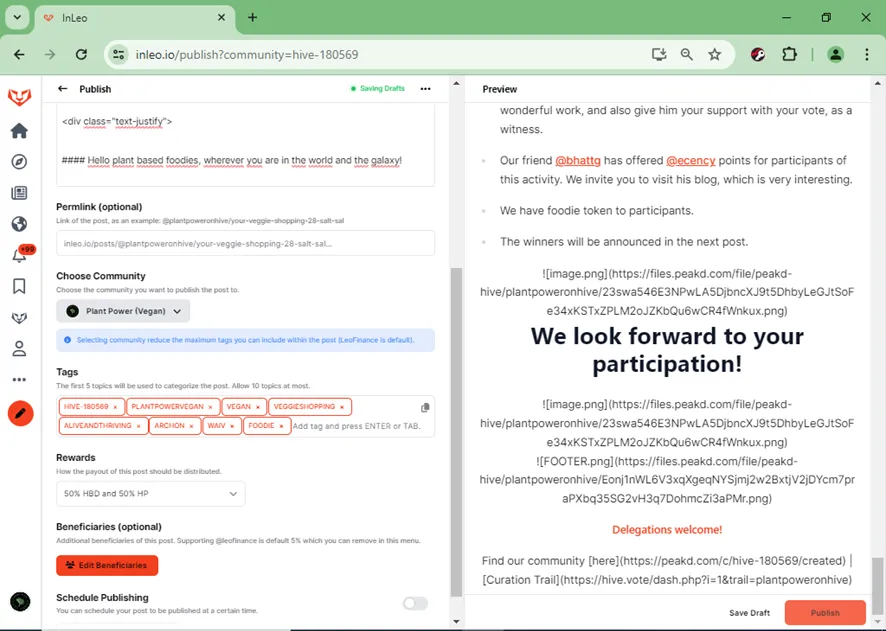Screen dimensions: 886x631
Task: Open the Extensions puzzle icon
Action: tap(789, 54)
